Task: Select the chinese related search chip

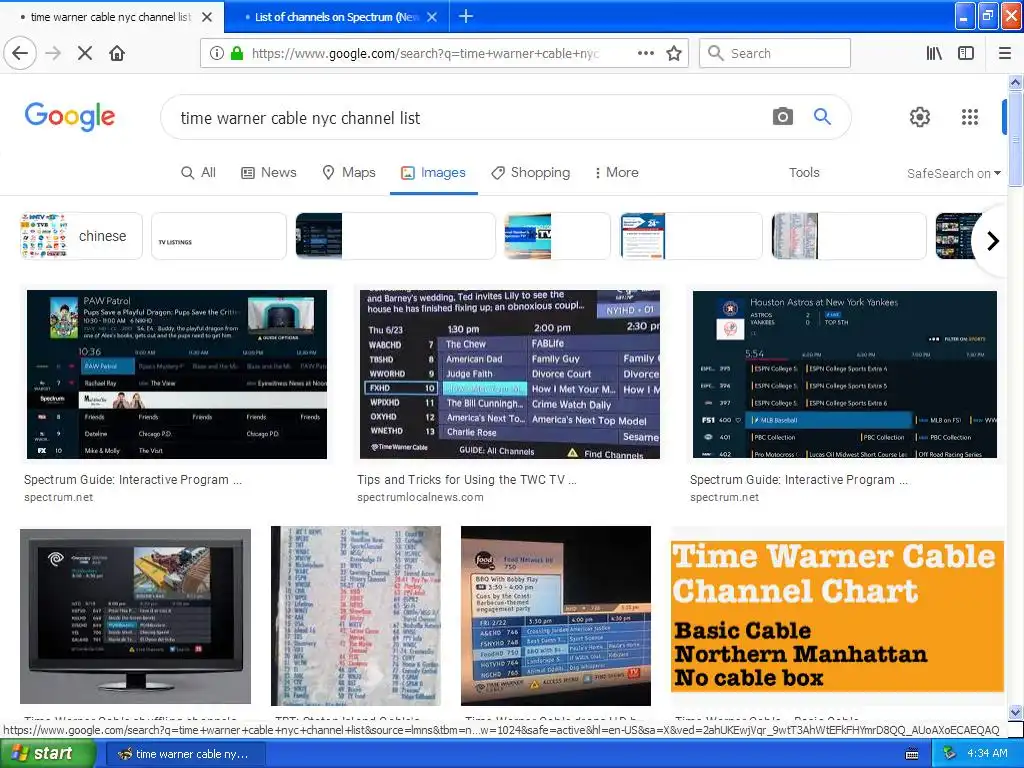Action: (x=81, y=236)
